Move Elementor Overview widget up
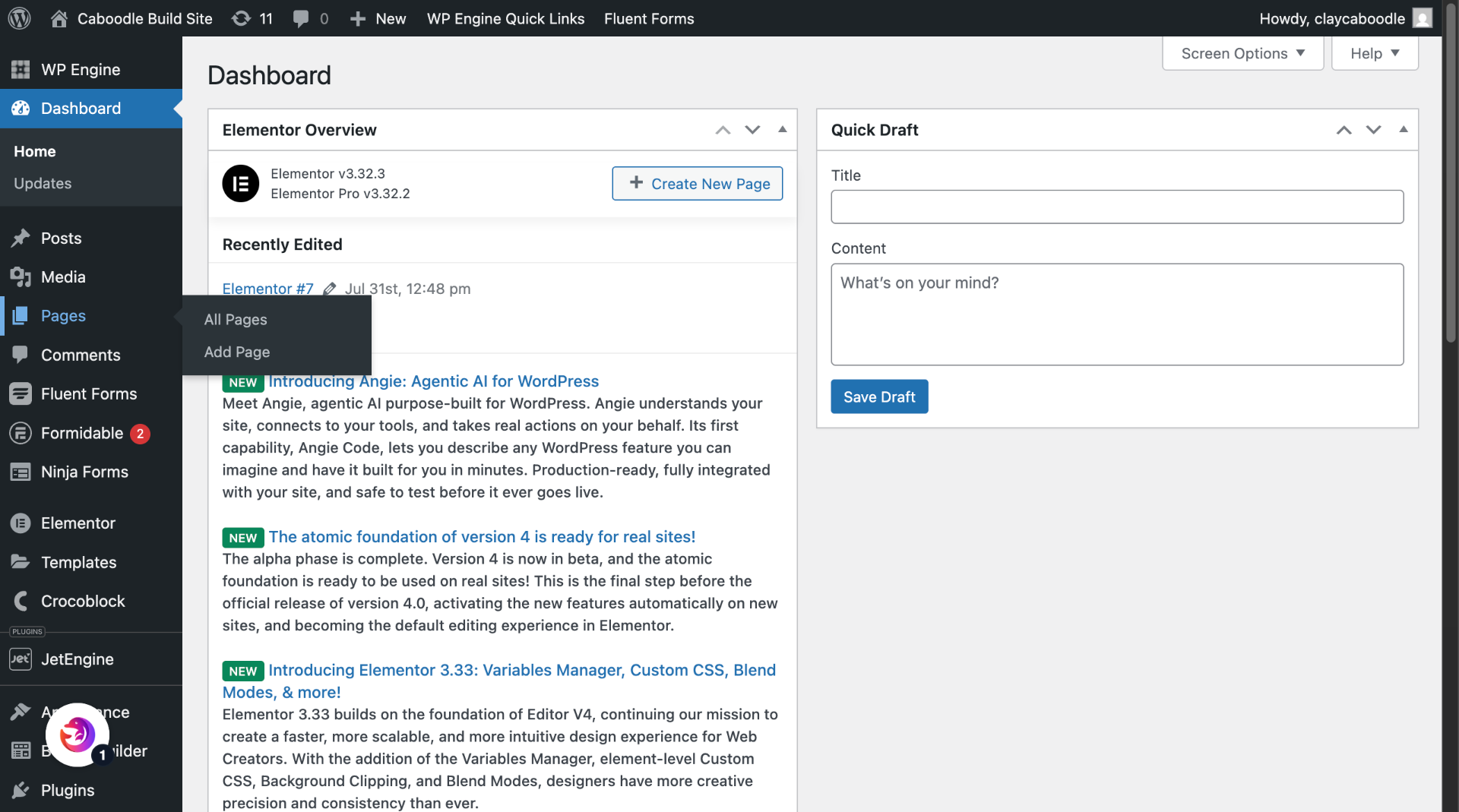 click(x=723, y=130)
